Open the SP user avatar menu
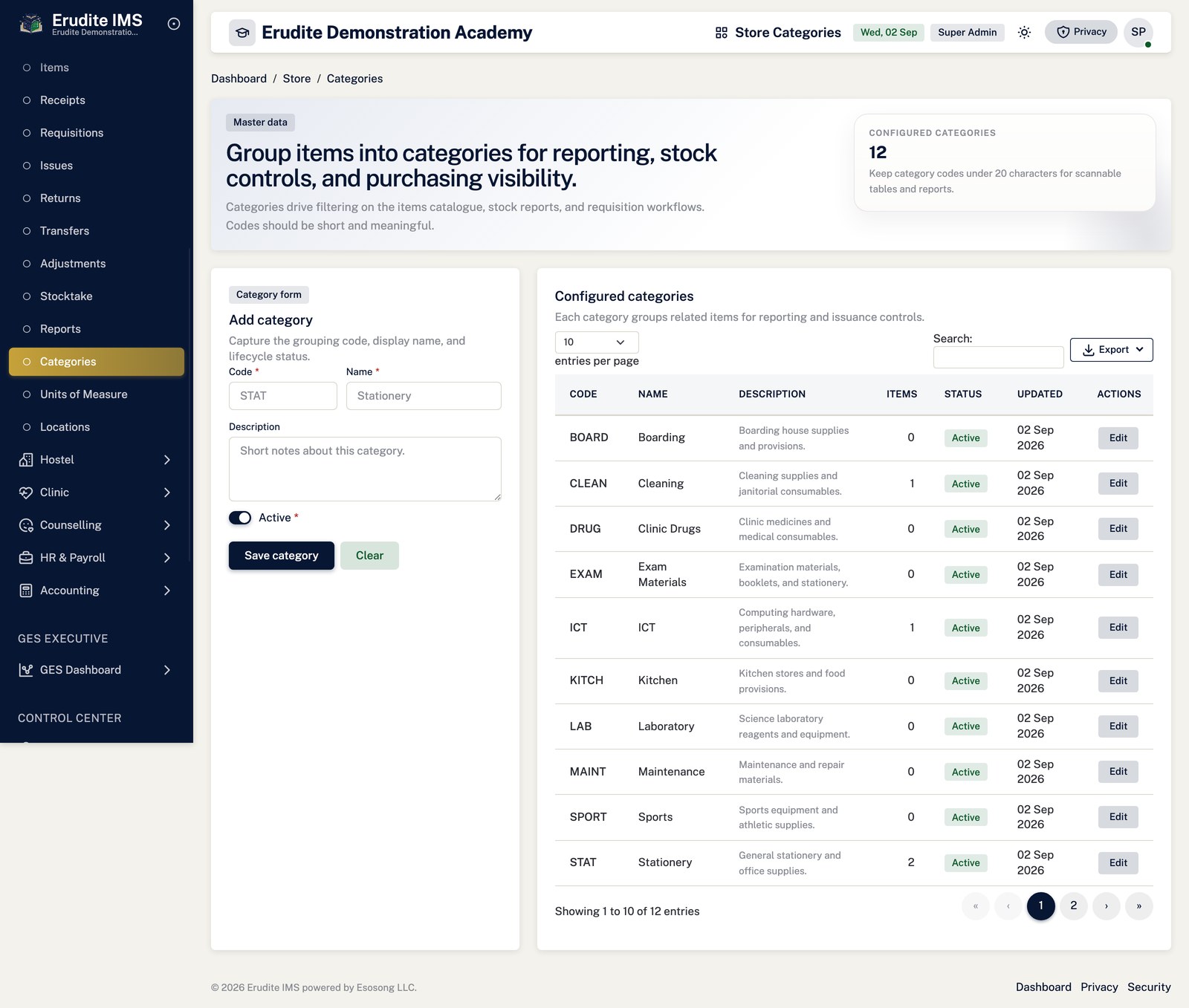Screen dimensions: 1189x1008 coord(1138,32)
